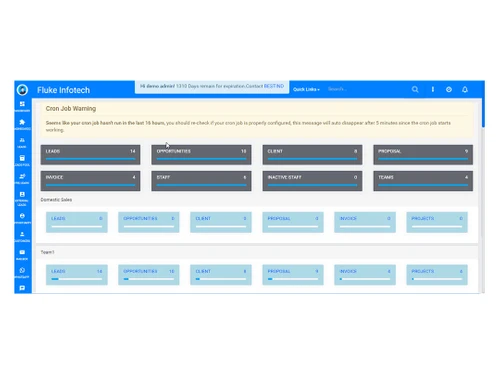
Task: Open the Customers person icon in the sidebar
Action: tap(22, 234)
